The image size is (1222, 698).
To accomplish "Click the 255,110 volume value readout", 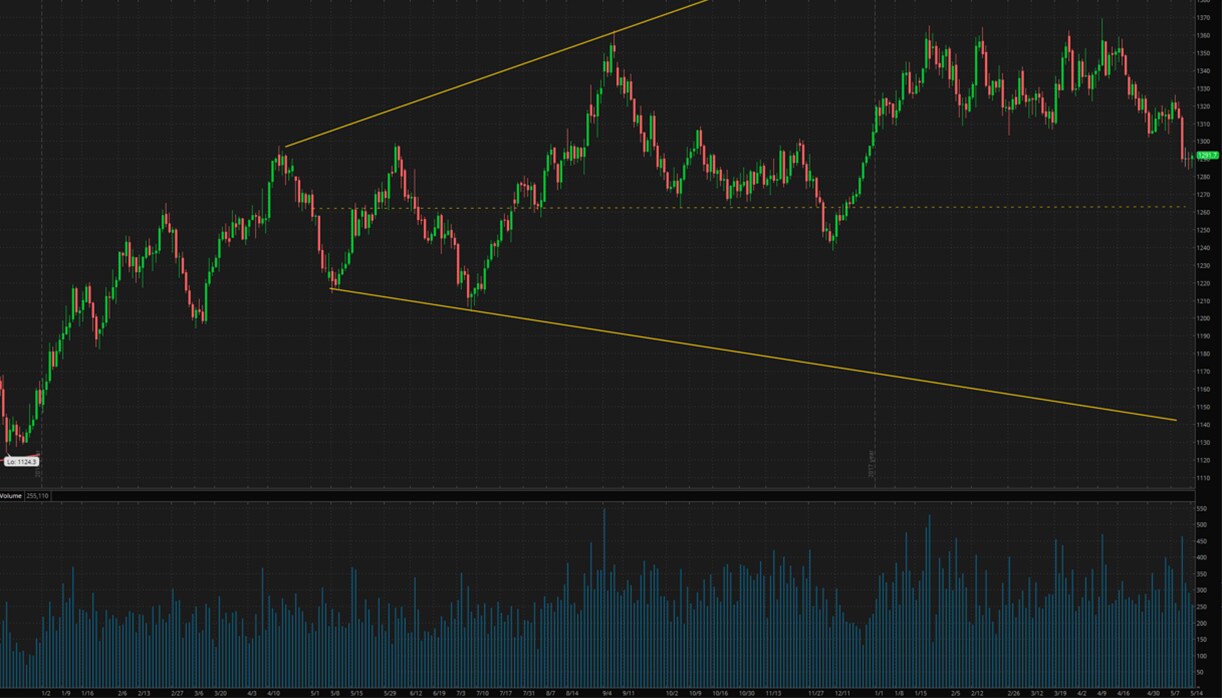I will [x=38, y=496].
